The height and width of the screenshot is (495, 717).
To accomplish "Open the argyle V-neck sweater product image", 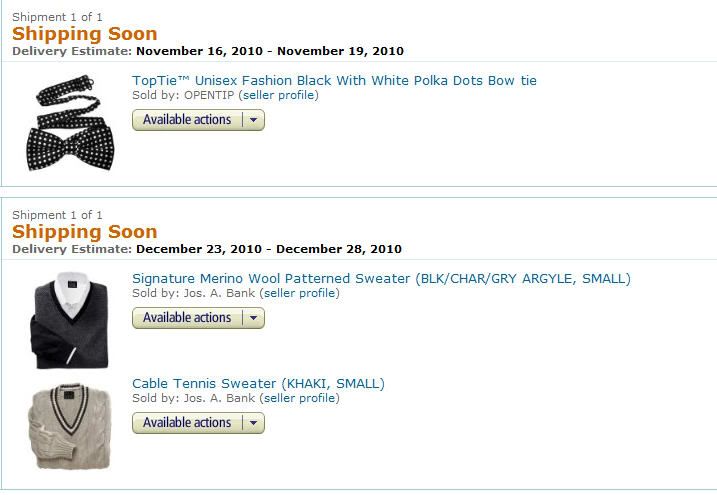I will click(x=70, y=320).
